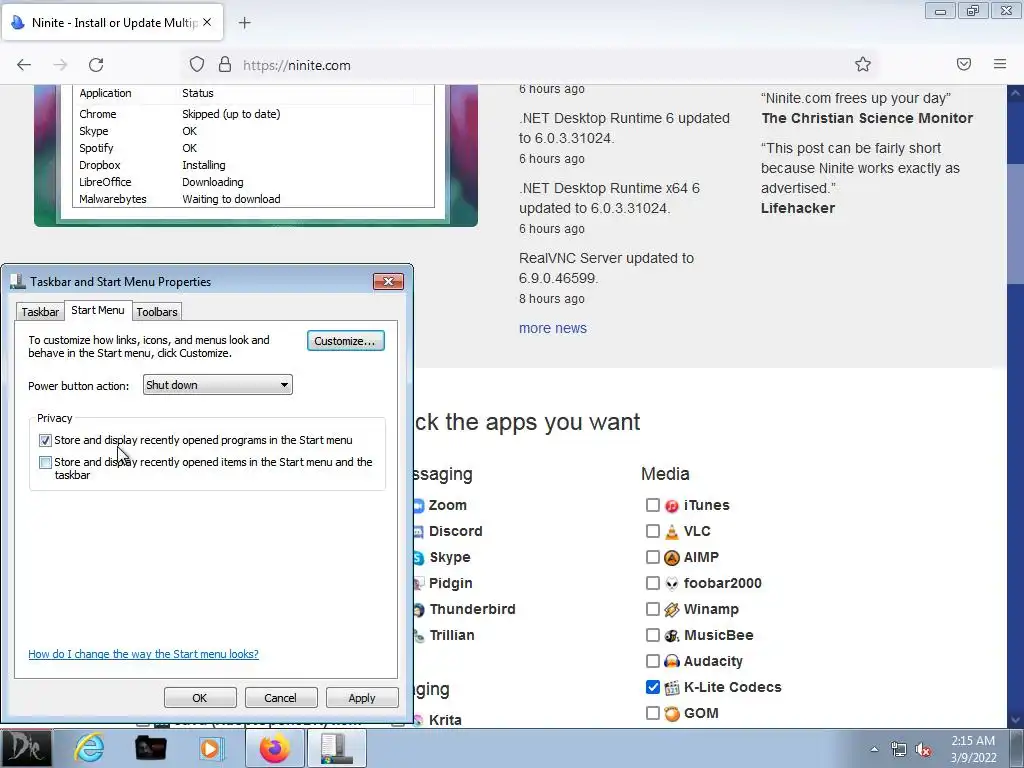This screenshot has height=768, width=1024.
Task: Select the foobar2000 checkbox
Action: coord(652,583)
